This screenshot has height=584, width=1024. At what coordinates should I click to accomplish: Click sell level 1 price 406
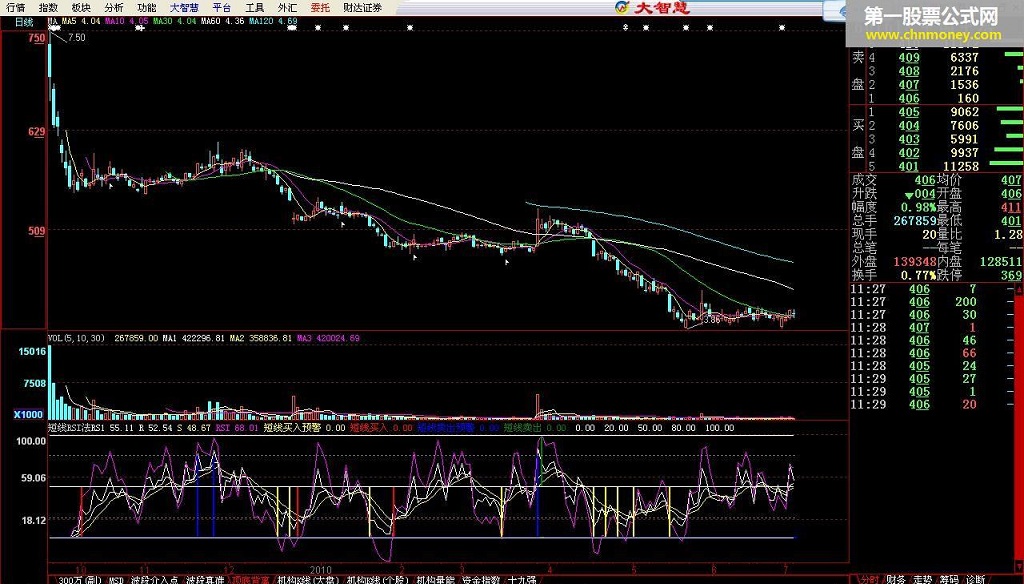pos(908,99)
